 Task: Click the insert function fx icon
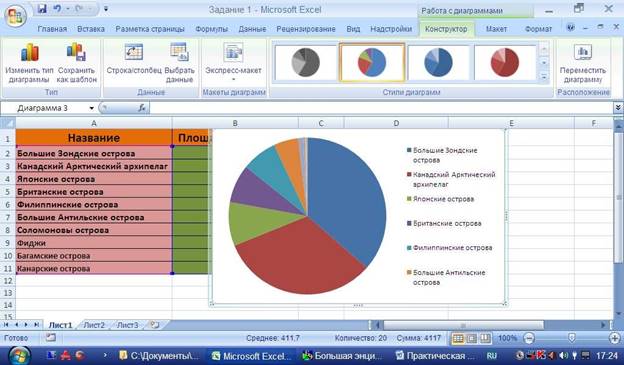click(142, 108)
